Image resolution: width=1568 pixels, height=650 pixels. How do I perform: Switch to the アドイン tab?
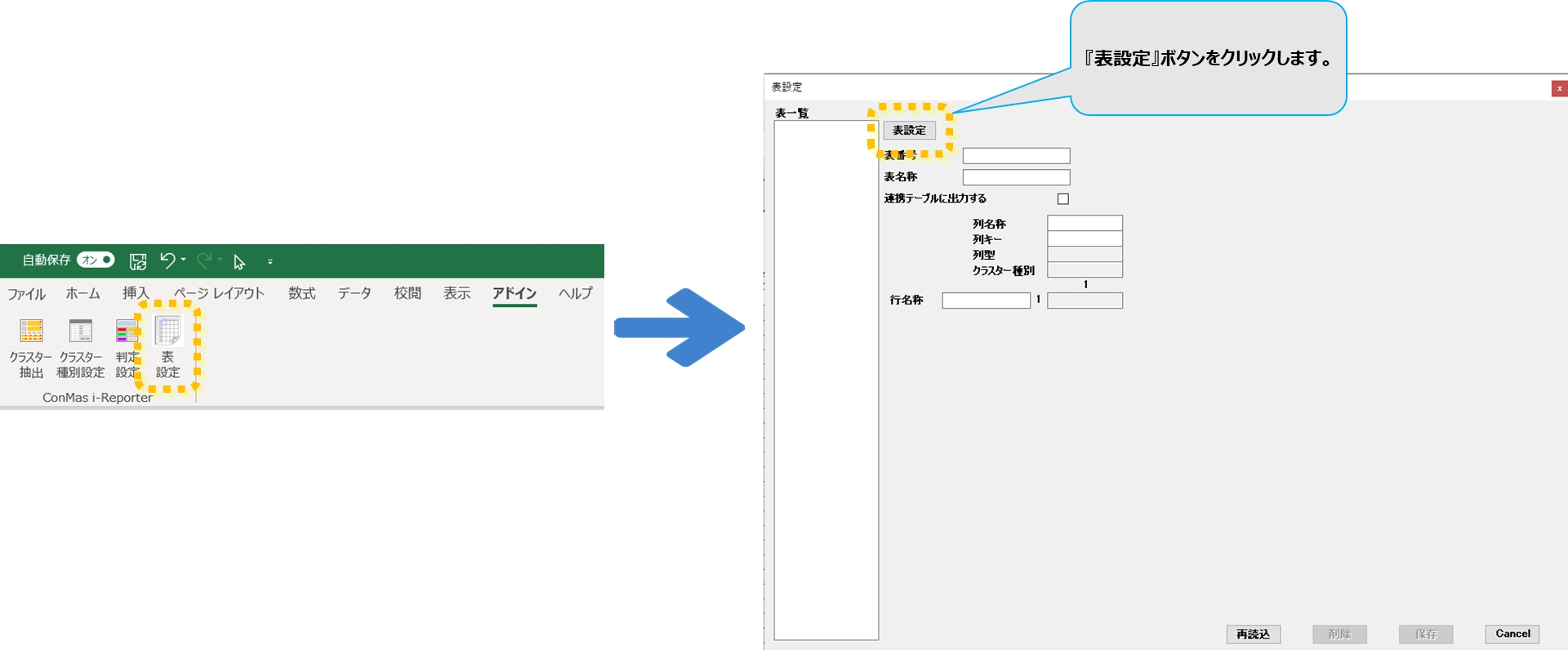click(514, 293)
